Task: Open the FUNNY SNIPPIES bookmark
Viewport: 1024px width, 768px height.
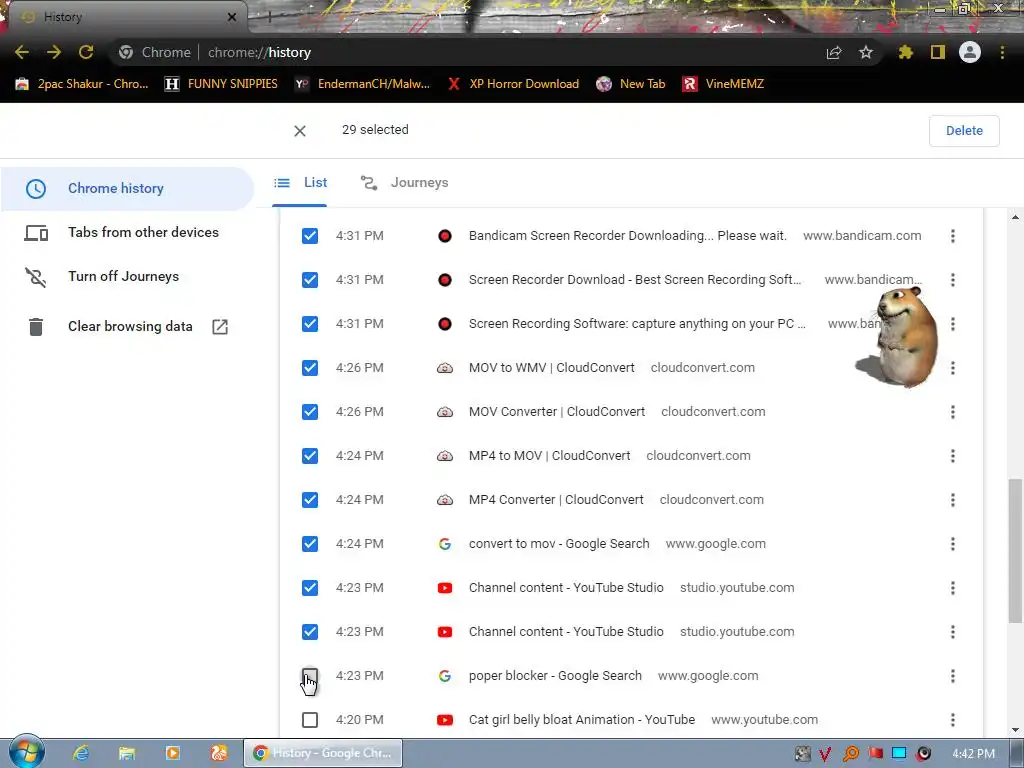Action: tap(221, 84)
